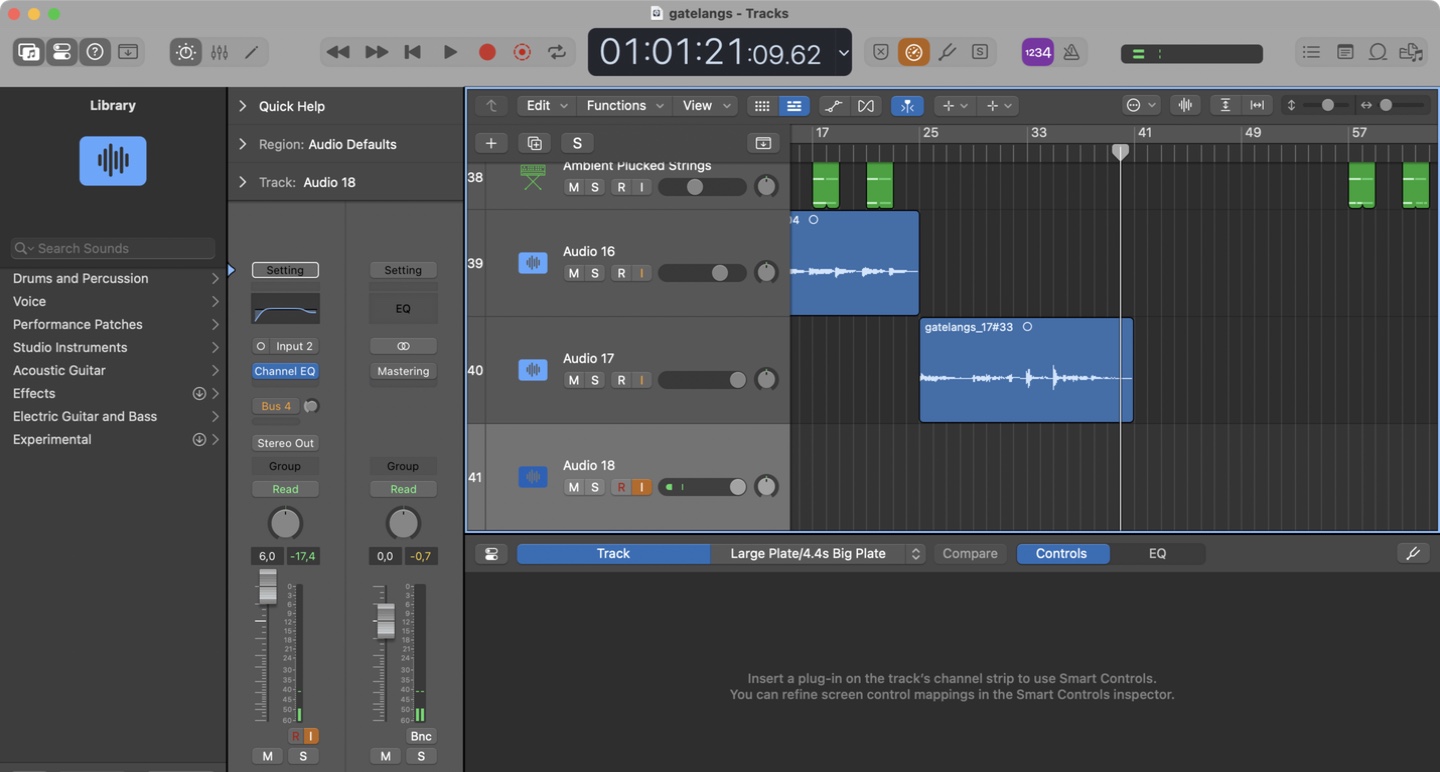Add a new track with plus button
This screenshot has height=772, width=1440.
click(491, 143)
